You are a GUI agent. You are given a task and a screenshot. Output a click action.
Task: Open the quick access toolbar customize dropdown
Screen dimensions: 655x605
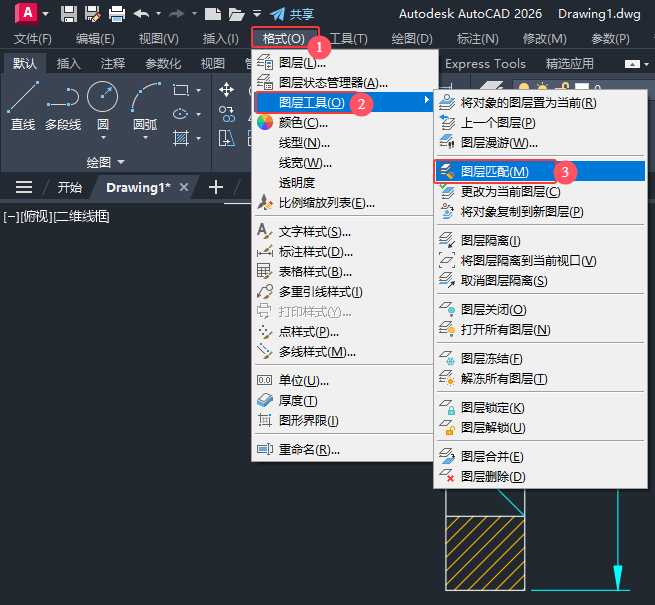(257, 14)
